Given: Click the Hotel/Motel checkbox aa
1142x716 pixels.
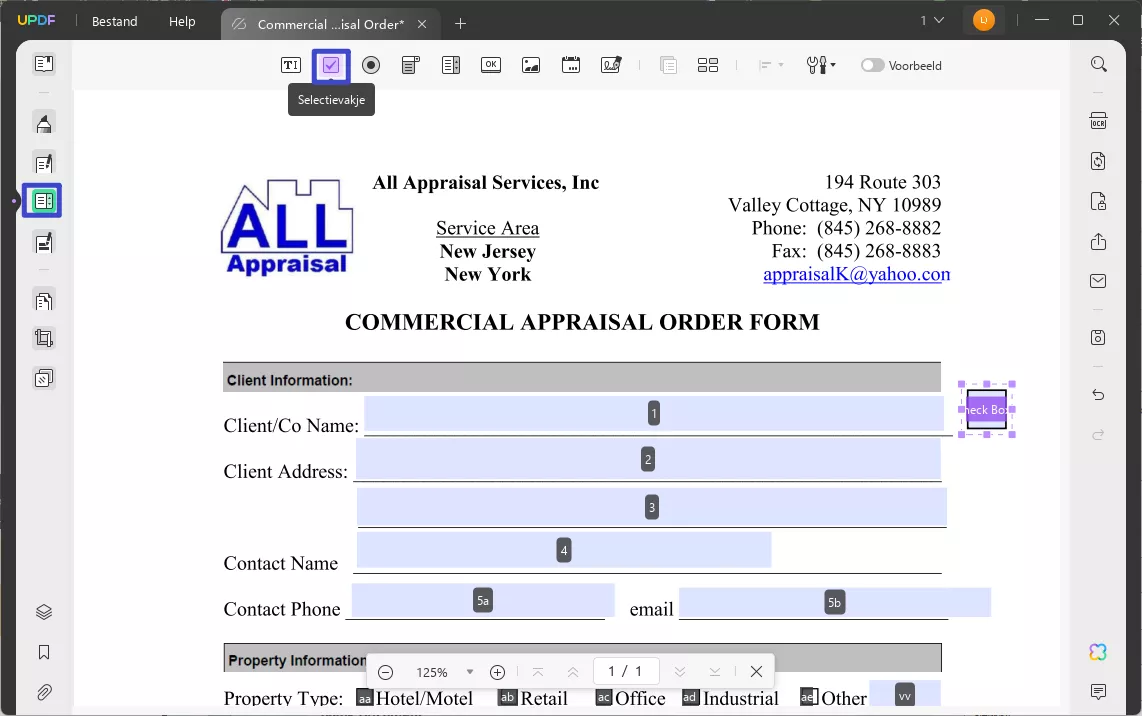Looking at the screenshot, I should pos(365,698).
